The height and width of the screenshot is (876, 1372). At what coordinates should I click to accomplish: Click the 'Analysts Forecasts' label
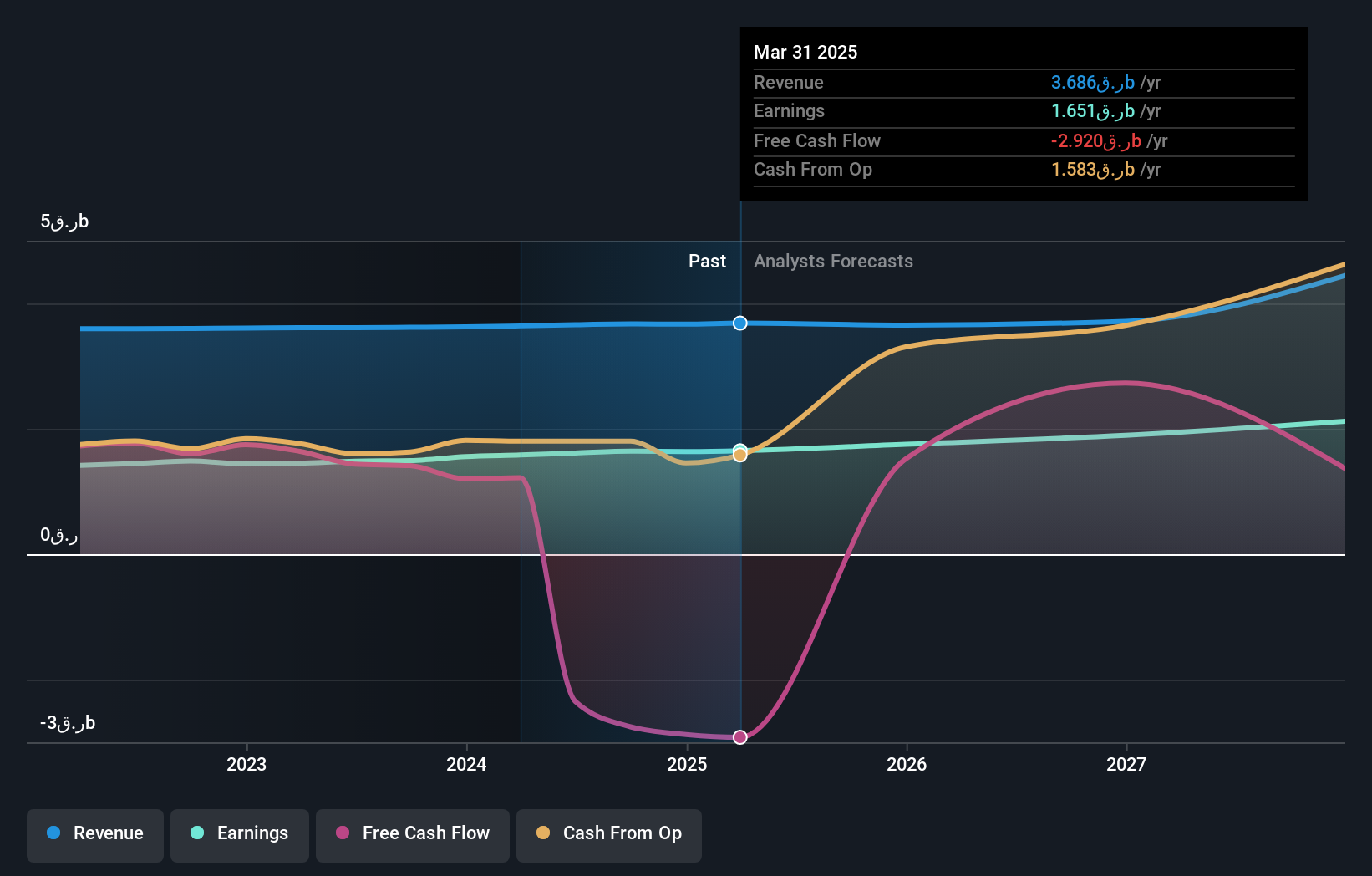click(833, 261)
